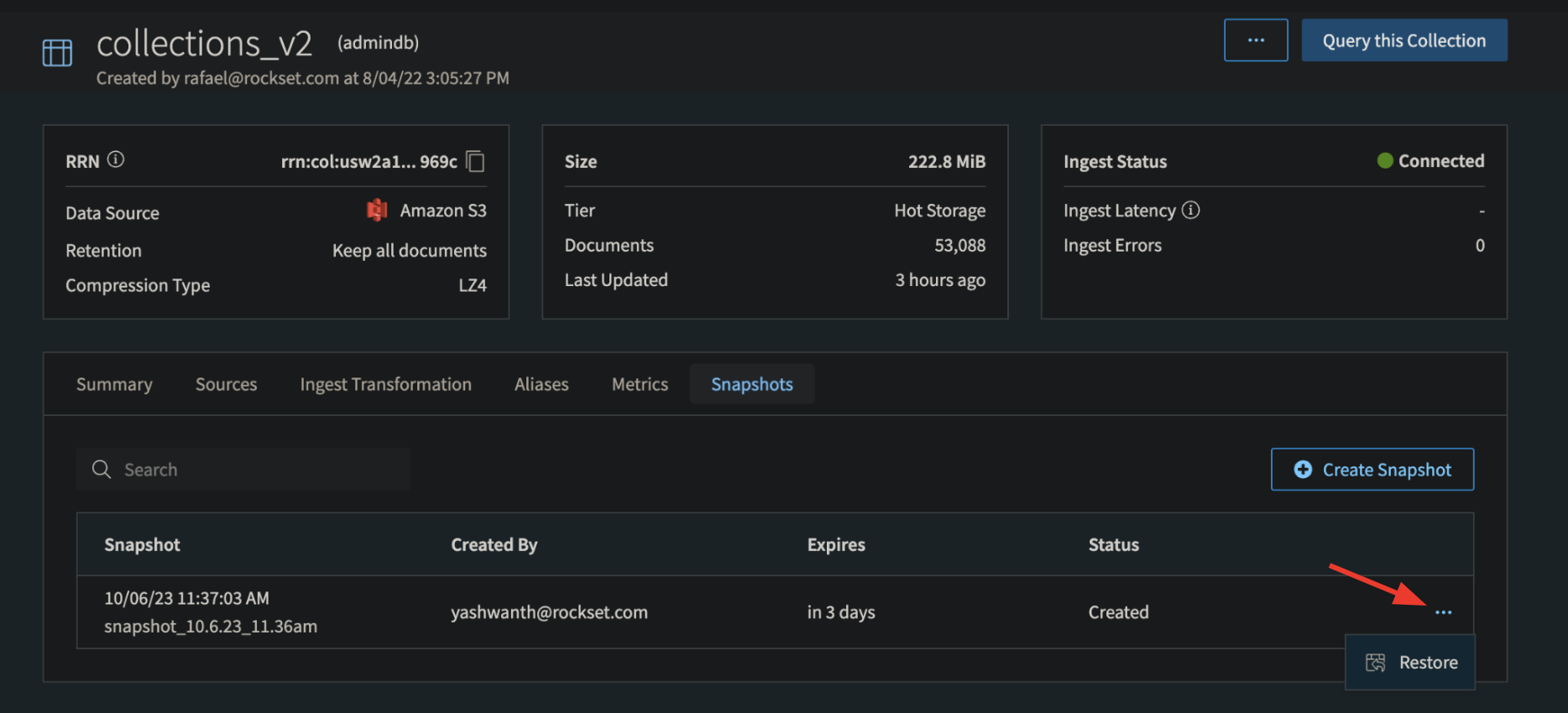Open the RRN info tooltip icon
This screenshot has width=1568, height=713.
(x=116, y=159)
